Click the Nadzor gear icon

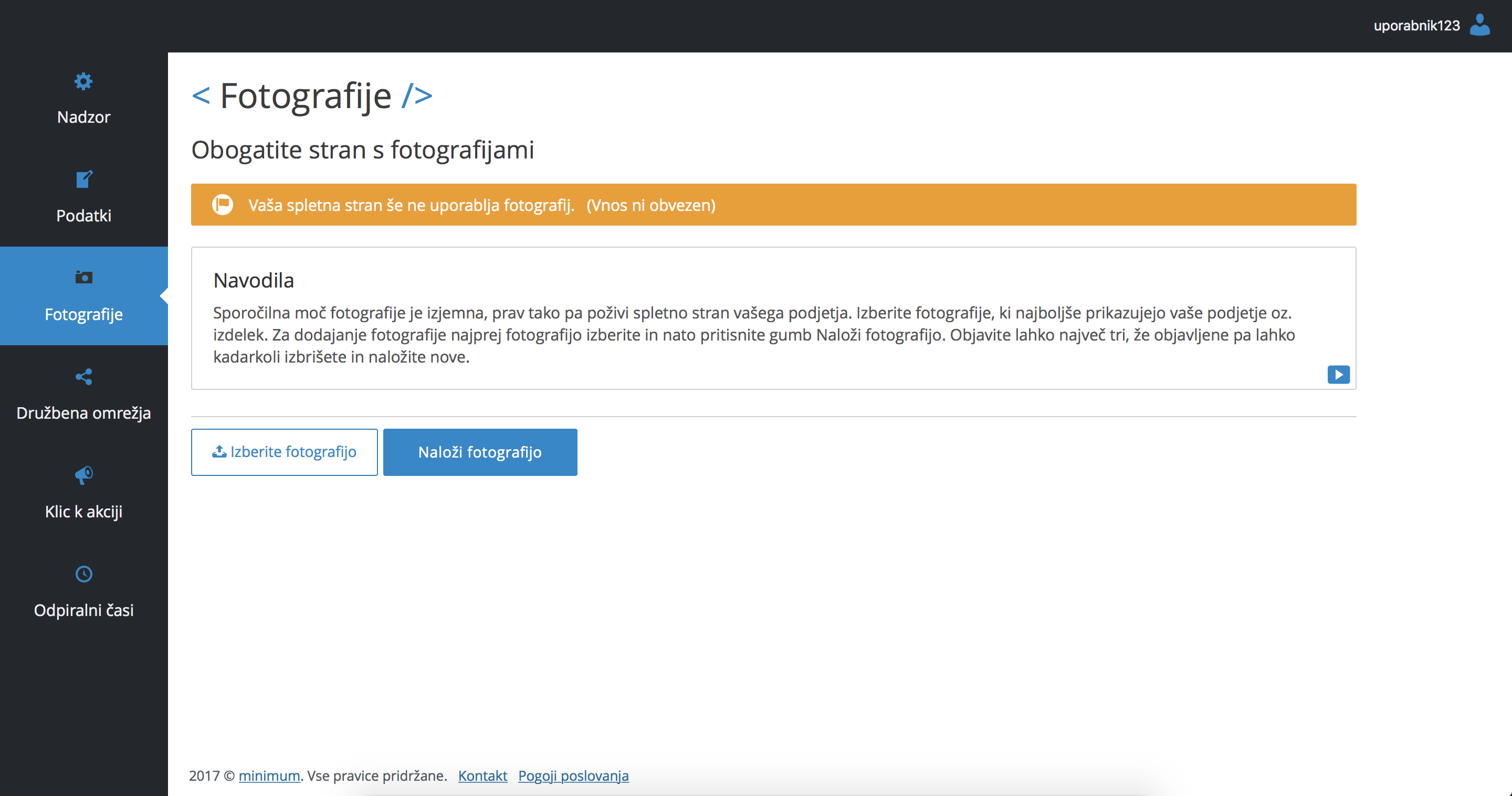pos(83,81)
